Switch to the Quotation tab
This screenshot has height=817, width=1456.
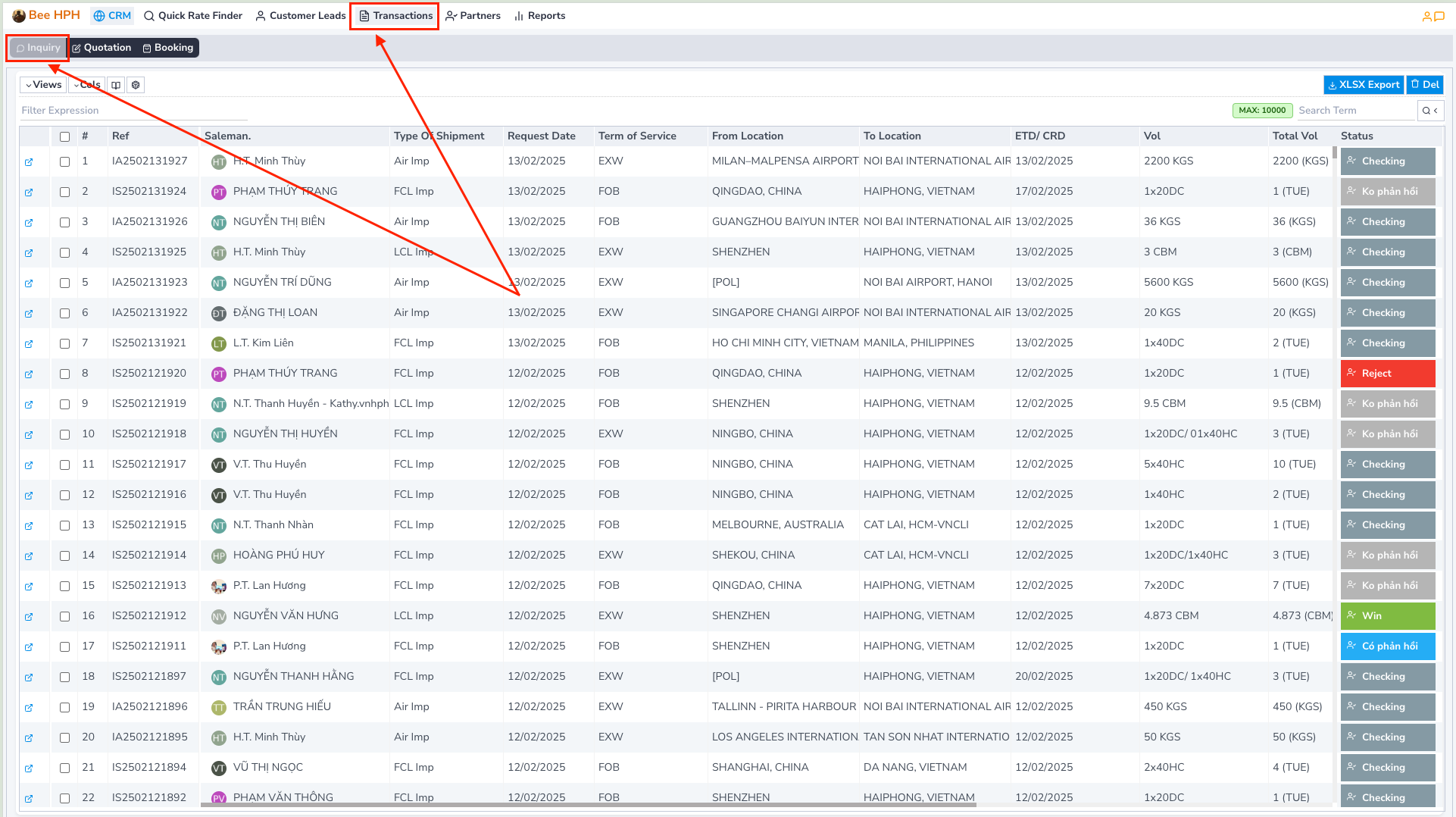click(x=102, y=48)
